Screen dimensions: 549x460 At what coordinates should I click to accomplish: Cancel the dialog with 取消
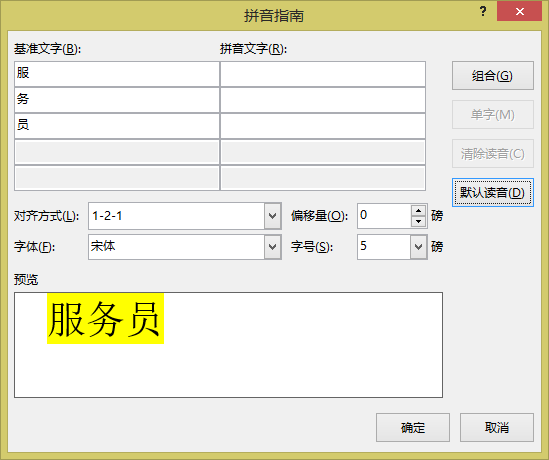[496, 427]
